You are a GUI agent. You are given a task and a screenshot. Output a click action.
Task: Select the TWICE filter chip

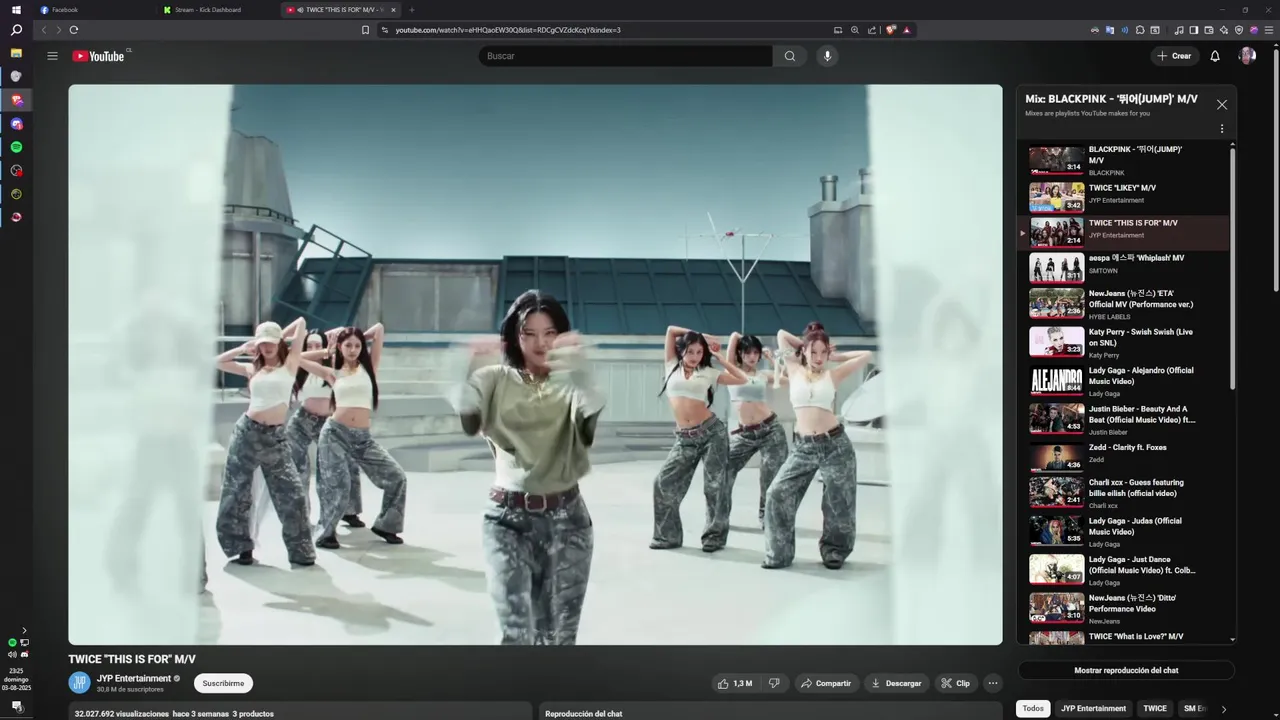(x=1155, y=708)
